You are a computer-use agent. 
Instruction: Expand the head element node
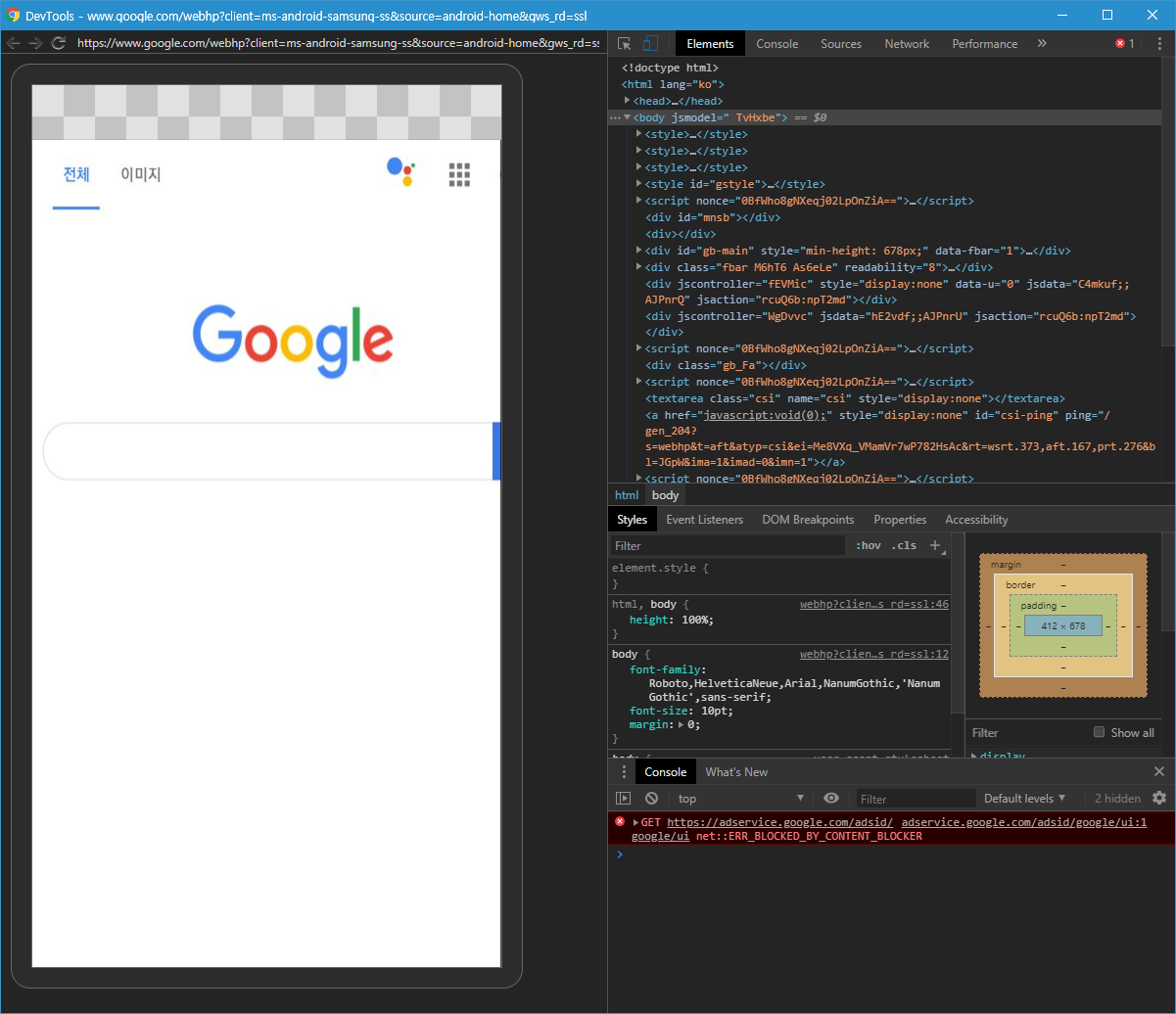pos(628,101)
